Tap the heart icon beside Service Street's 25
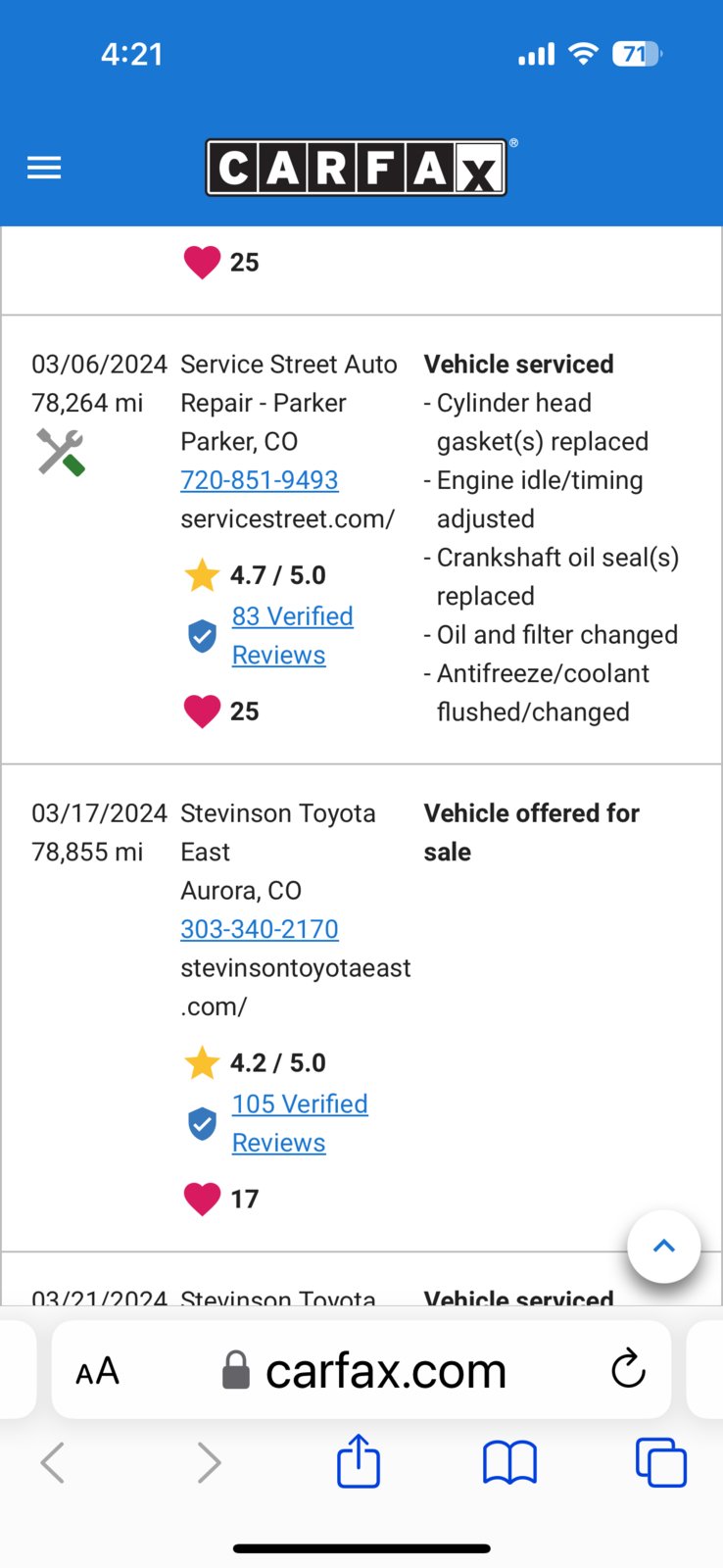 click(202, 711)
